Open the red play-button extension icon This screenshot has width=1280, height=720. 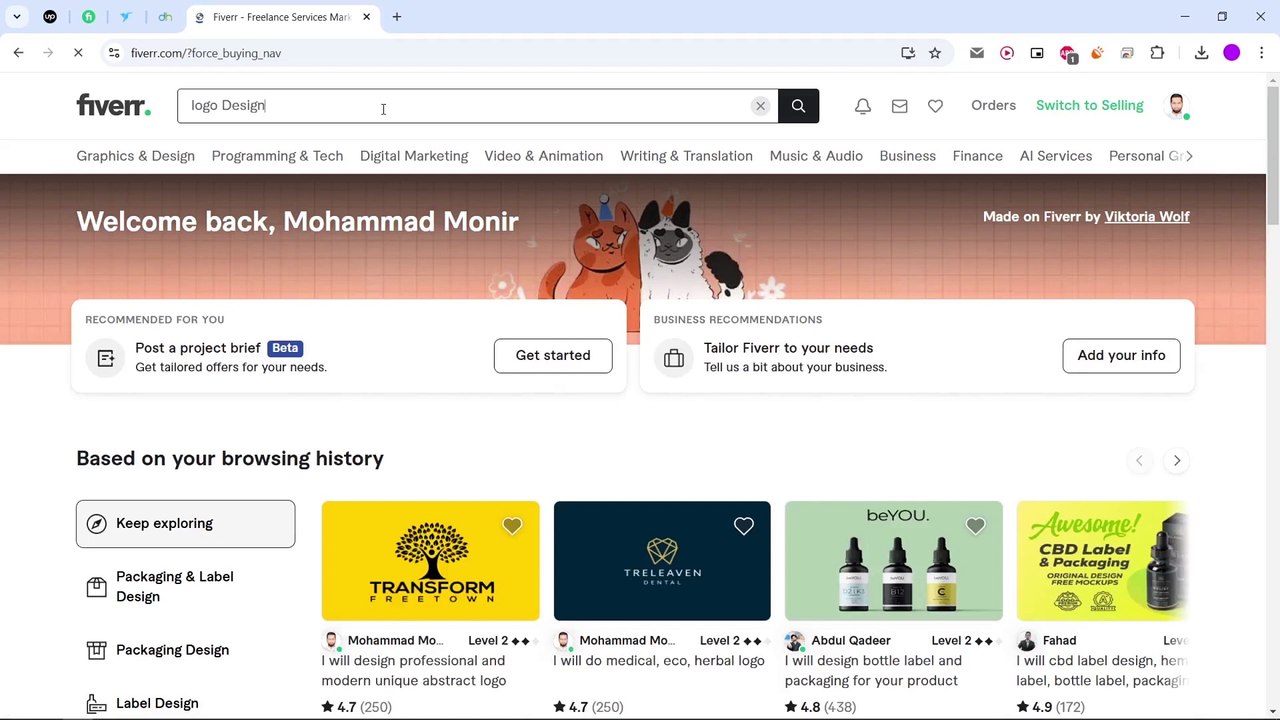pos(1007,53)
